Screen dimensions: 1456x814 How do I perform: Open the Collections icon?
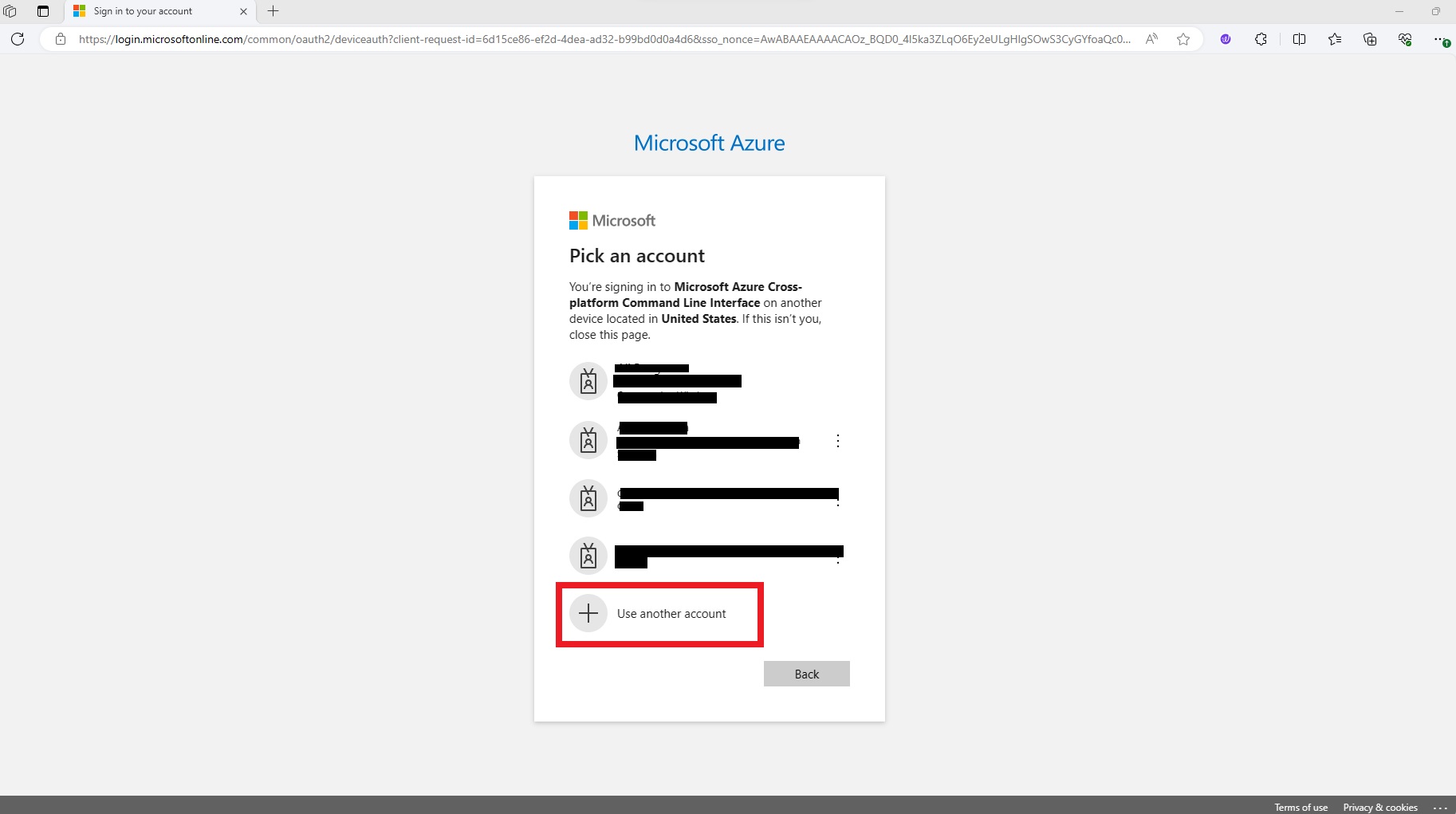pos(1370,39)
